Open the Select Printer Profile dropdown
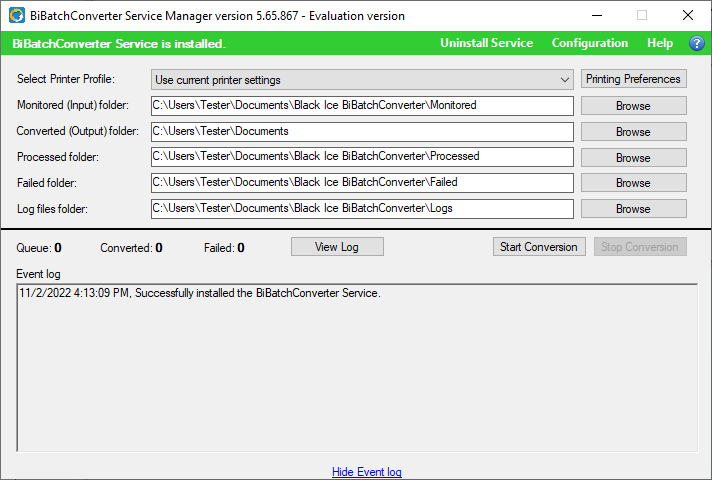Screen dimensions: 712x480 pos(362,80)
